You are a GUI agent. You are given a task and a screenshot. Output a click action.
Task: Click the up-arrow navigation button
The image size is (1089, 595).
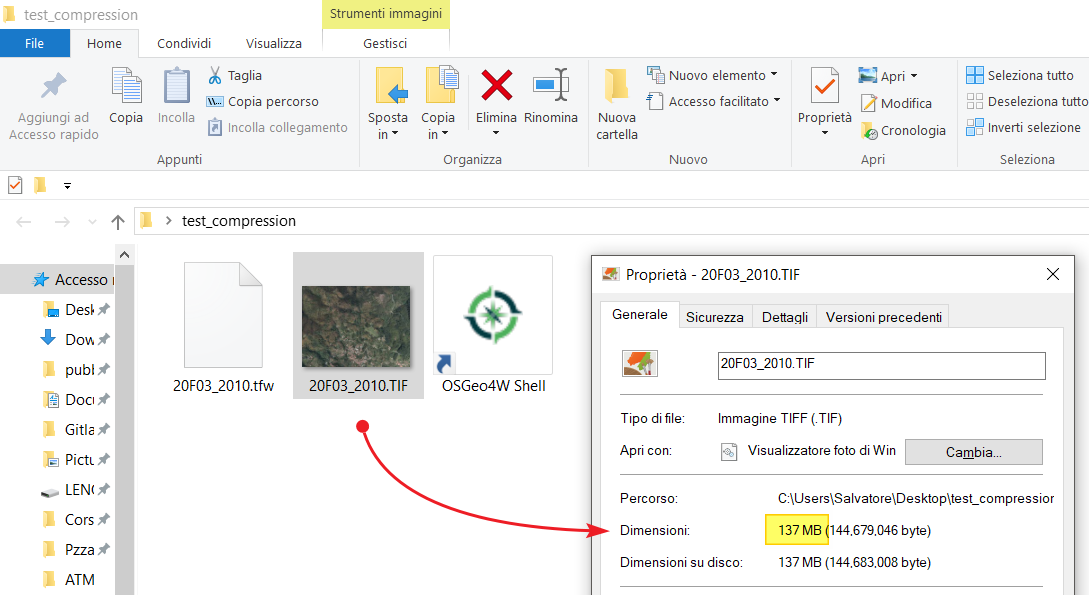pyautogui.click(x=118, y=221)
